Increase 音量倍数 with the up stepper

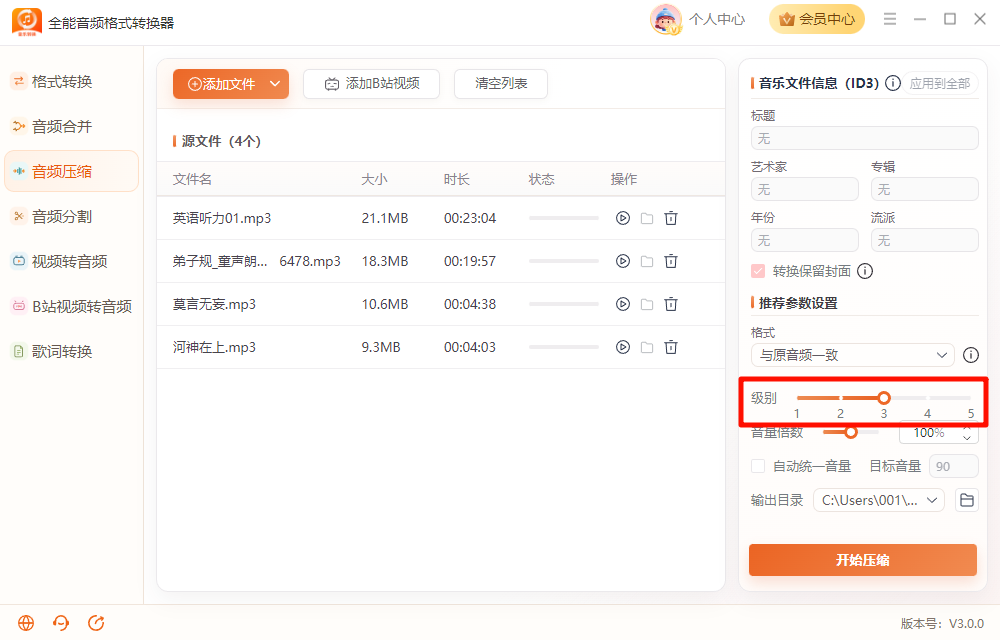point(967,428)
